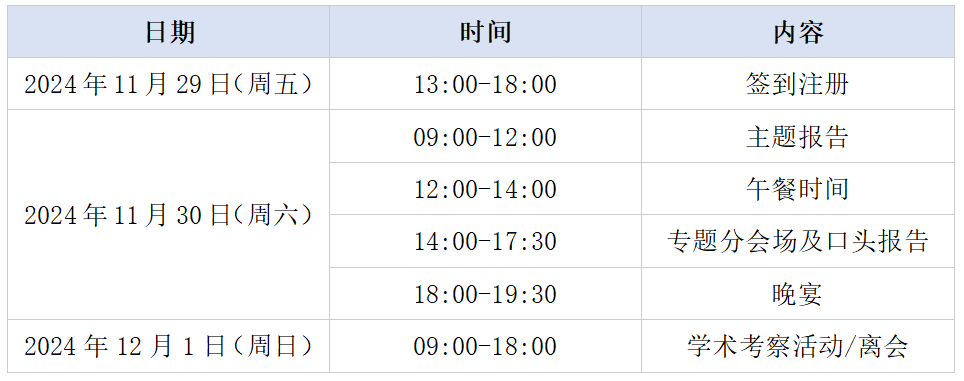
Task: Click the 14:00-17:30 time cell
Action: [486, 241]
